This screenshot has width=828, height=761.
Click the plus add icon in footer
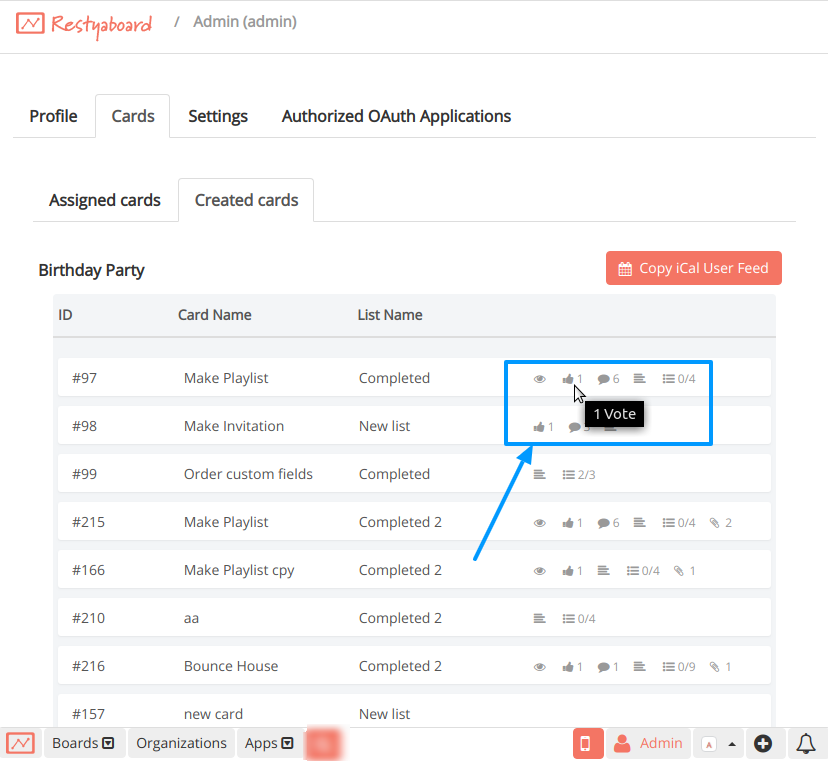click(763, 744)
